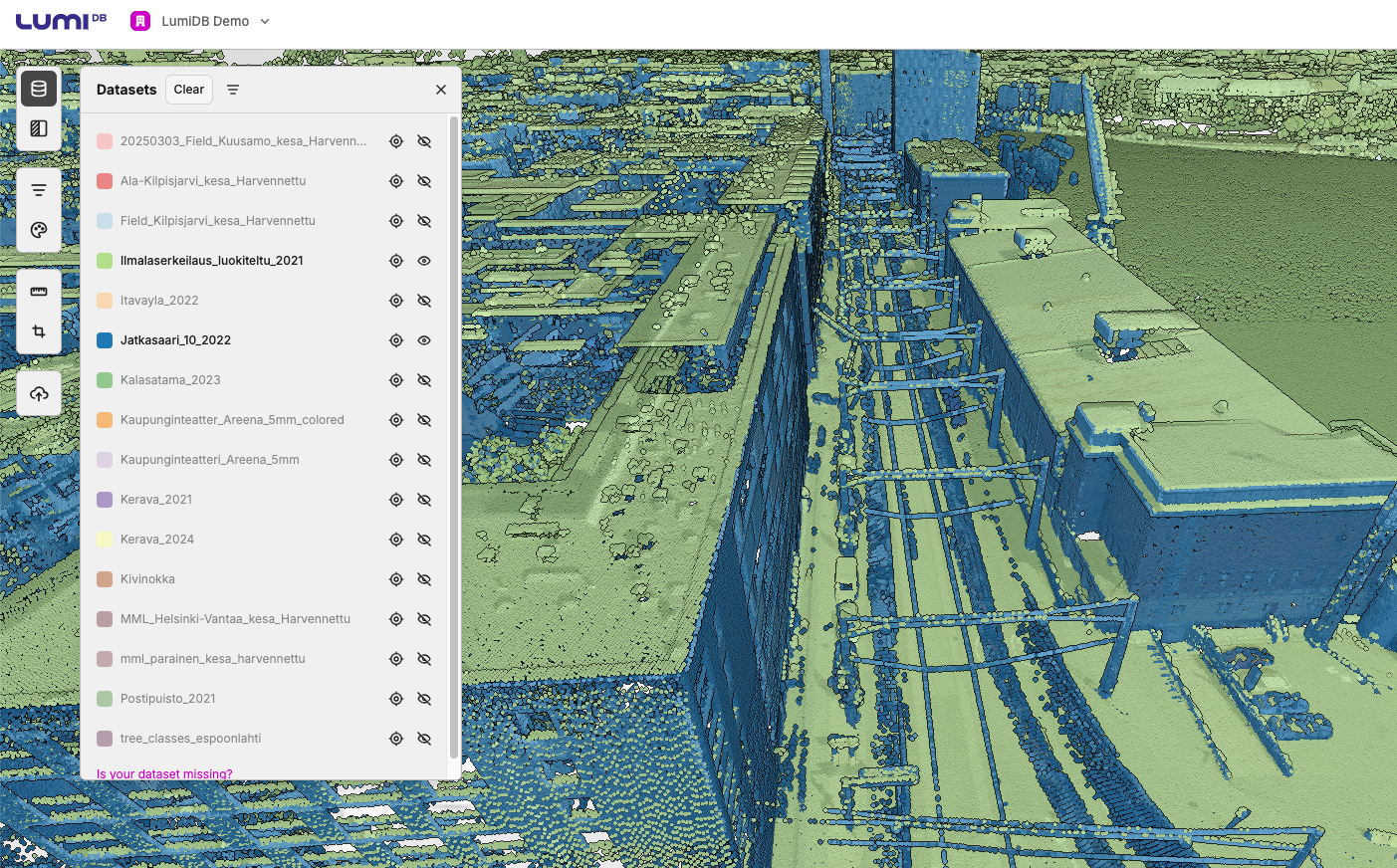Open the Datasets database sidebar icon

[x=39, y=89]
